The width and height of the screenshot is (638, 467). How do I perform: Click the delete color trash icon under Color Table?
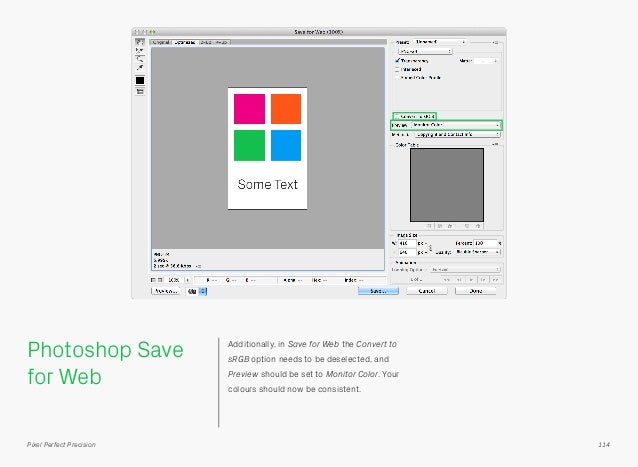(478, 226)
